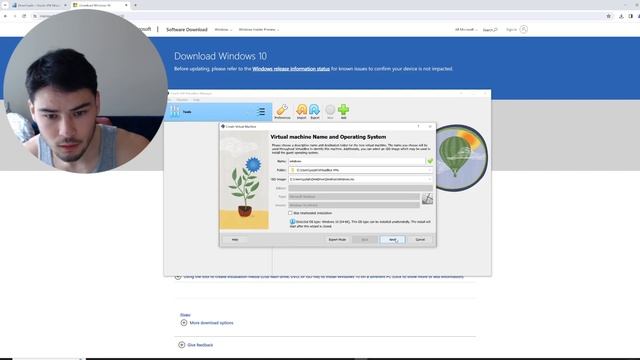
Task: Expand the Windows menu on Microsoft site
Action: pyautogui.click(x=223, y=30)
